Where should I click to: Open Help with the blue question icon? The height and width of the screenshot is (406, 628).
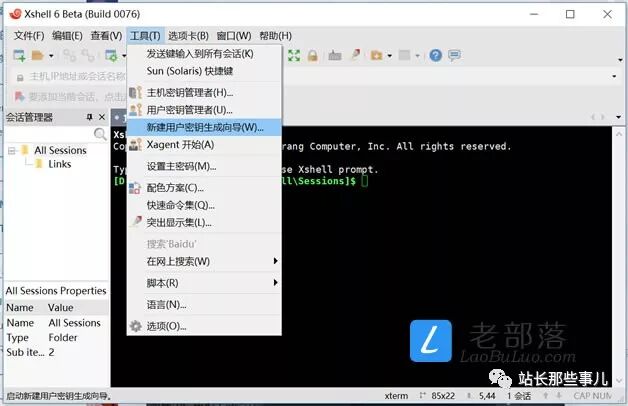(x=435, y=56)
